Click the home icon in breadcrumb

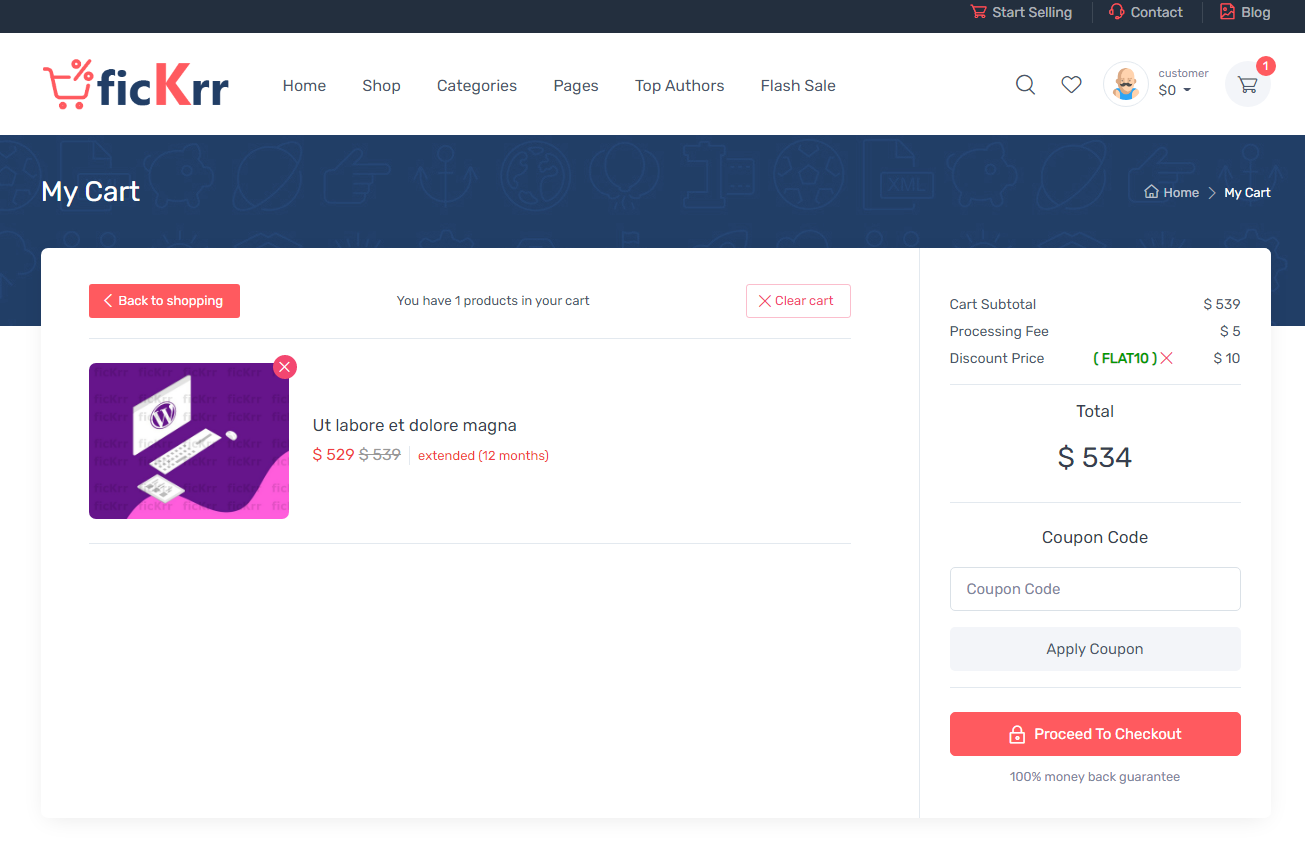[x=1151, y=192]
